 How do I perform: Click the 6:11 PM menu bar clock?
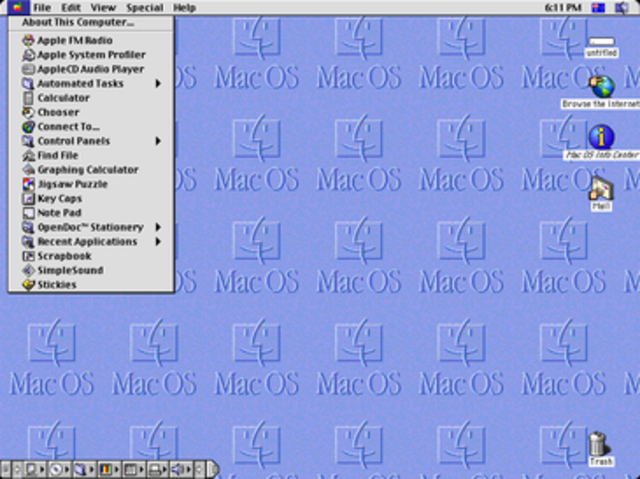(x=563, y=7)
